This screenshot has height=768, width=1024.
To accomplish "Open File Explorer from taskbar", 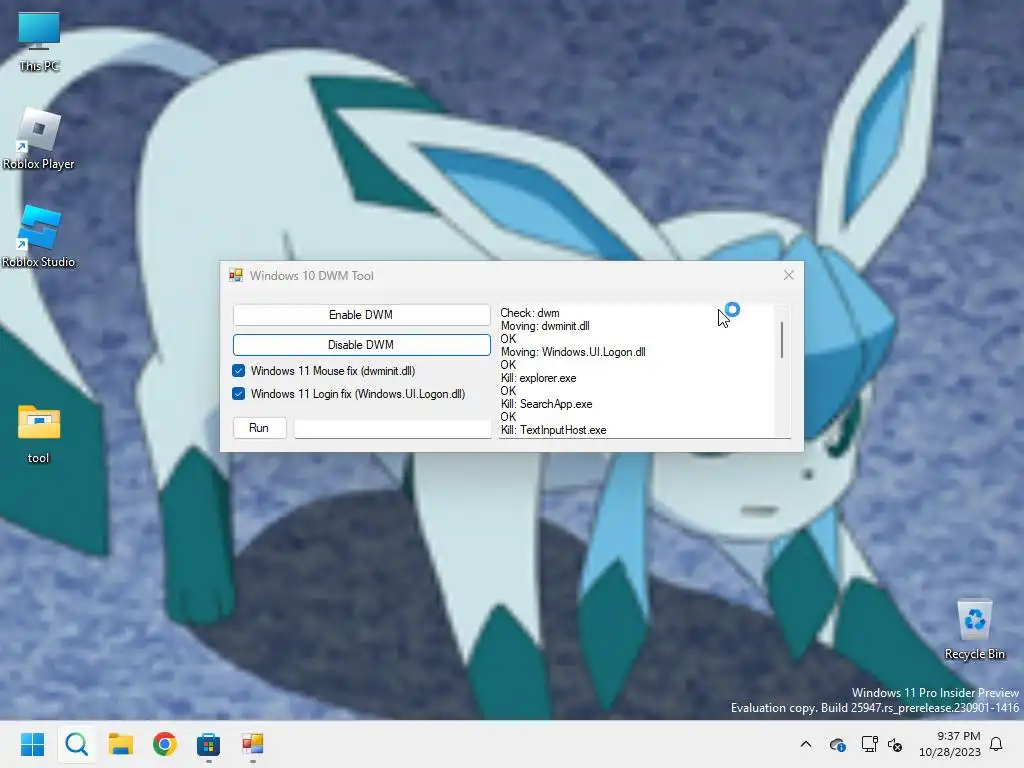I will click(121, 744).
